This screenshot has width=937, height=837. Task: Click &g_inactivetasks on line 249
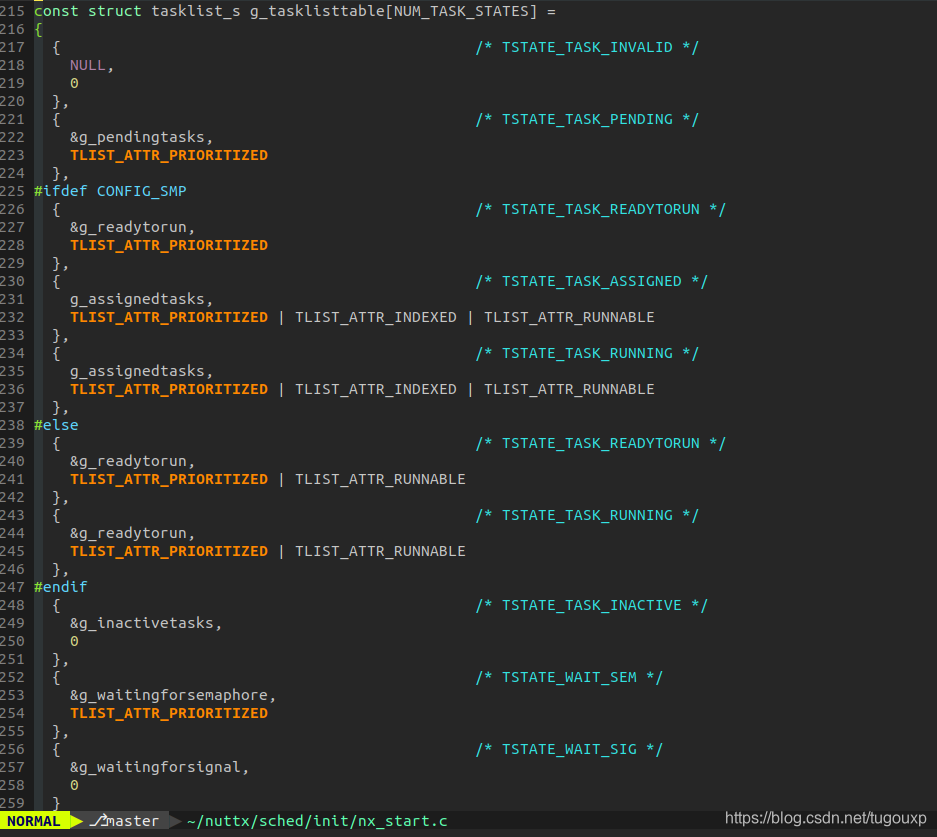point(142,623)
